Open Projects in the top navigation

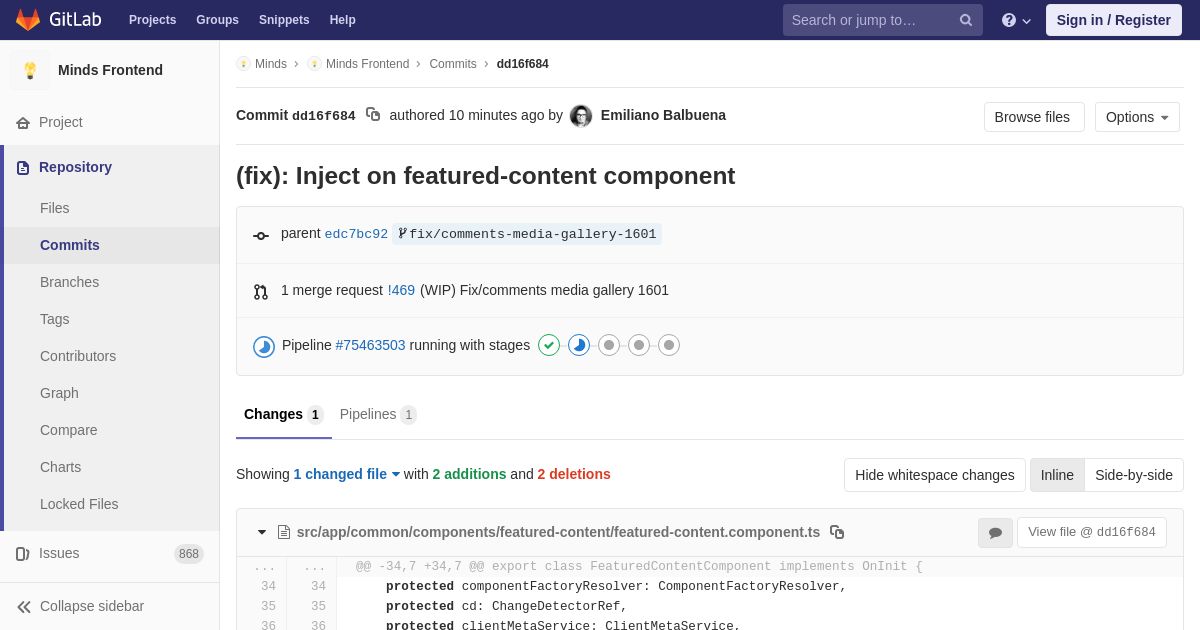(x=152, y=20)
